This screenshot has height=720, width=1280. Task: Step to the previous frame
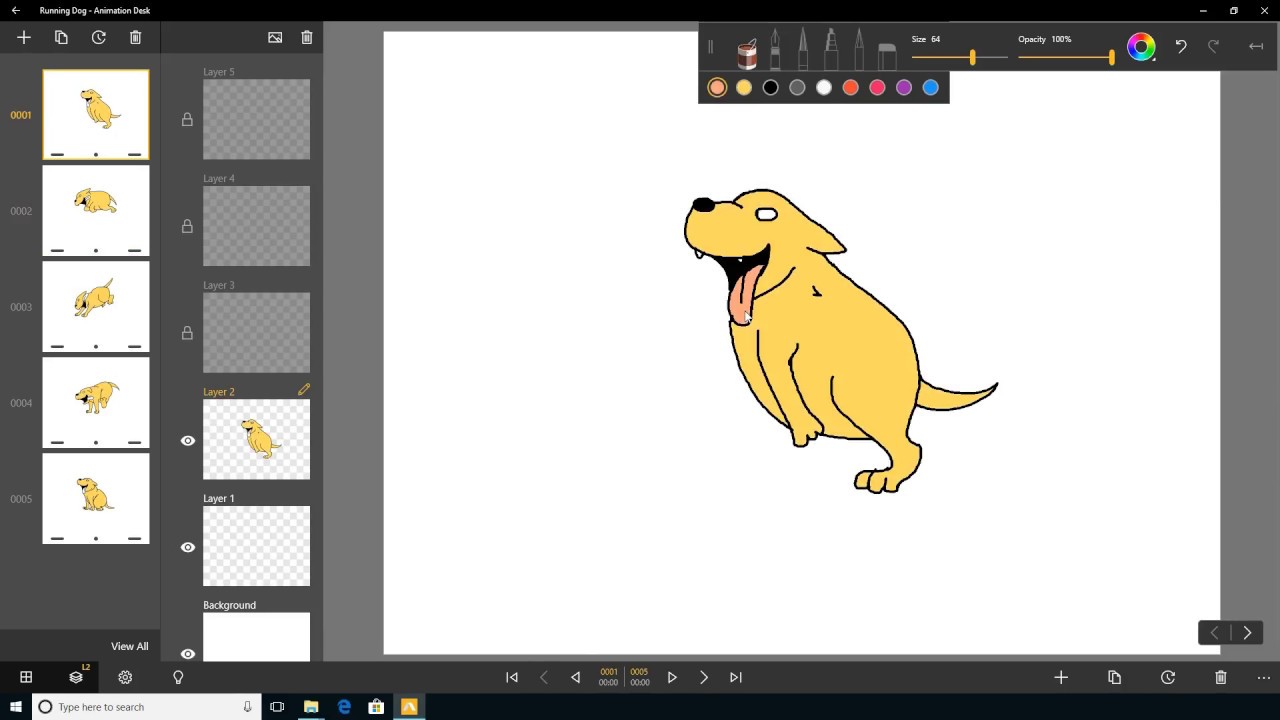point(544,677)
